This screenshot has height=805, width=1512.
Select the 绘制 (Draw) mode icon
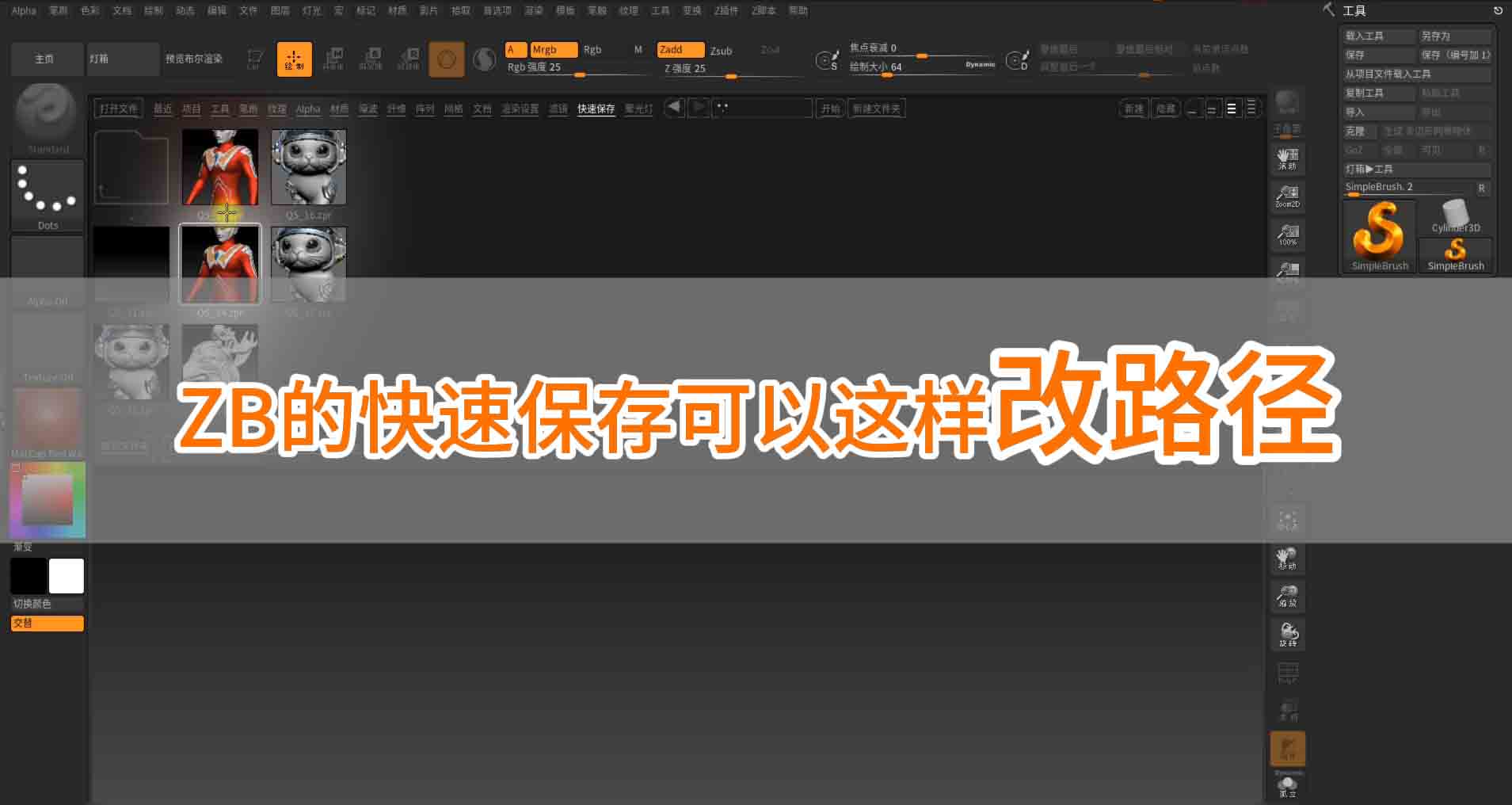click(x=294, y=59)
